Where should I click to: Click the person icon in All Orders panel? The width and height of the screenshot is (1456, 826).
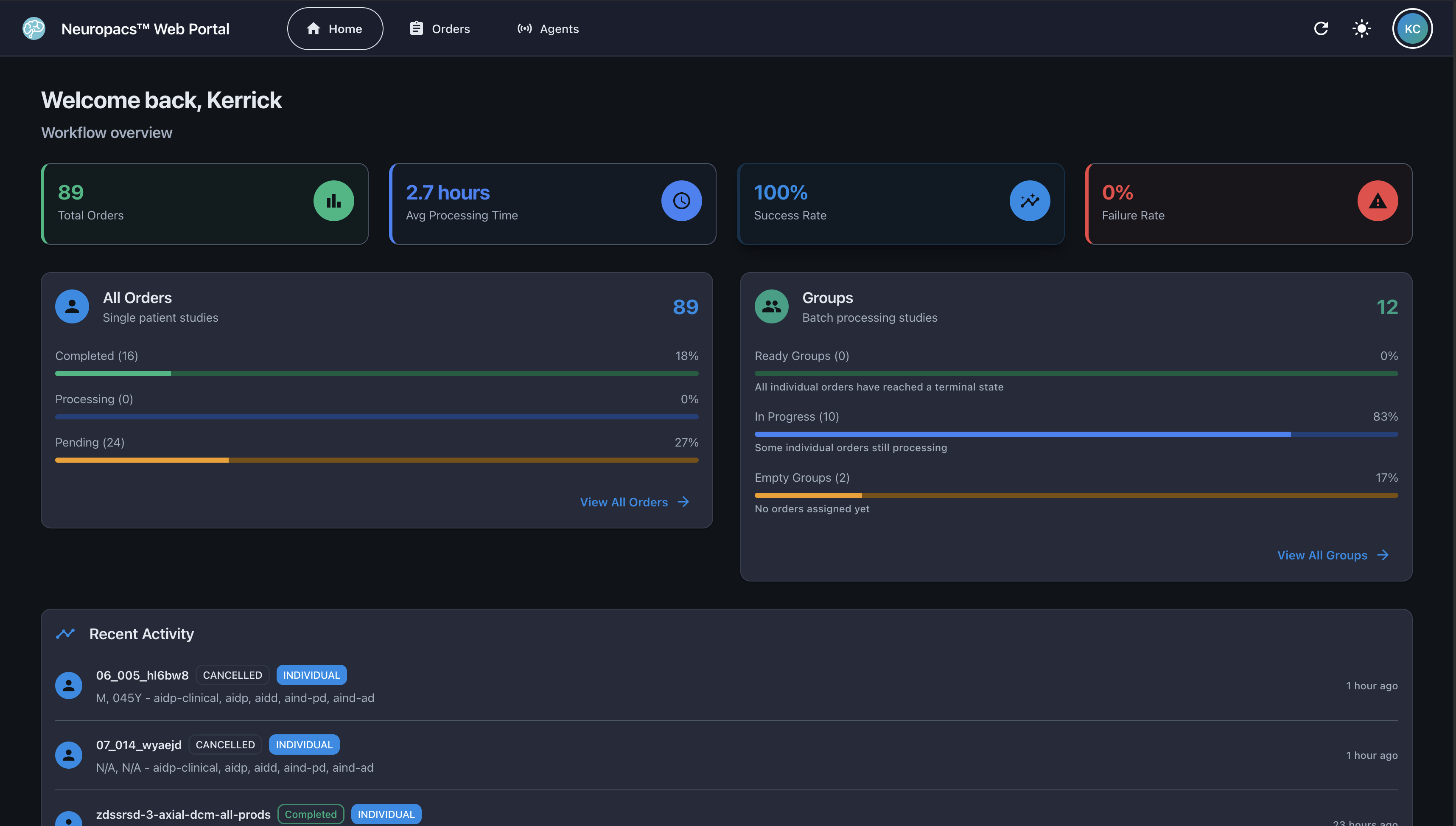click(x=72, y=306)
